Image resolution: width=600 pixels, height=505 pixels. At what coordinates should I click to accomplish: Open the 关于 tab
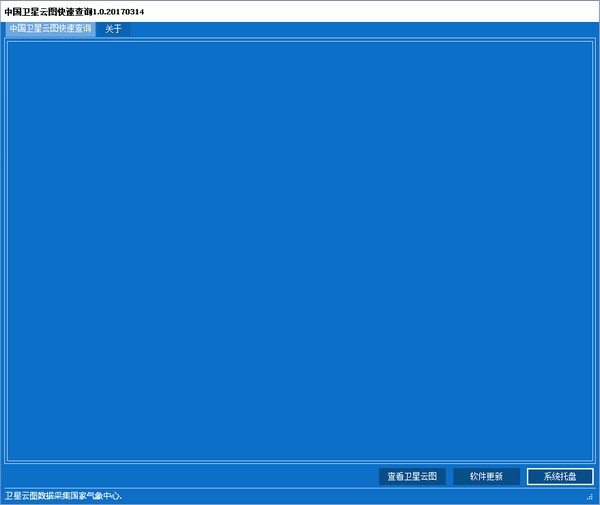113,29
